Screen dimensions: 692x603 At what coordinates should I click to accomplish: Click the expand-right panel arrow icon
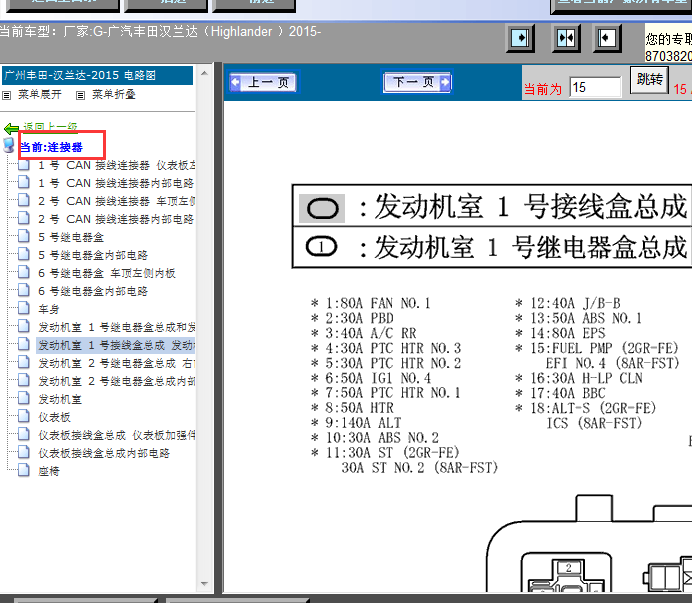point(520,38)
